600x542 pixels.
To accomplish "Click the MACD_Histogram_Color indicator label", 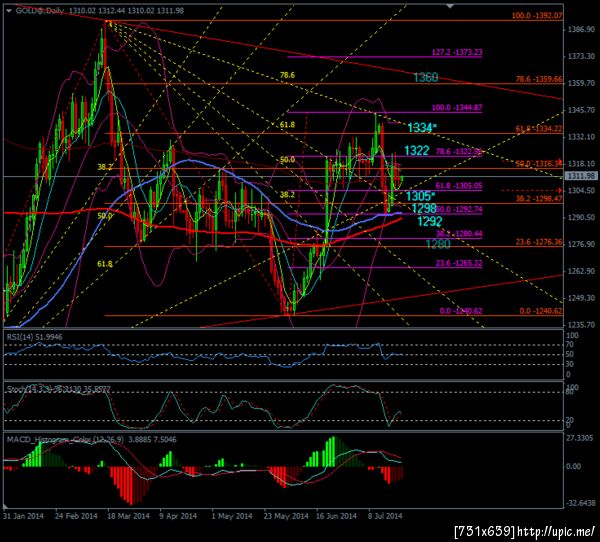I will pyautogui.click(x=91, y=439).
